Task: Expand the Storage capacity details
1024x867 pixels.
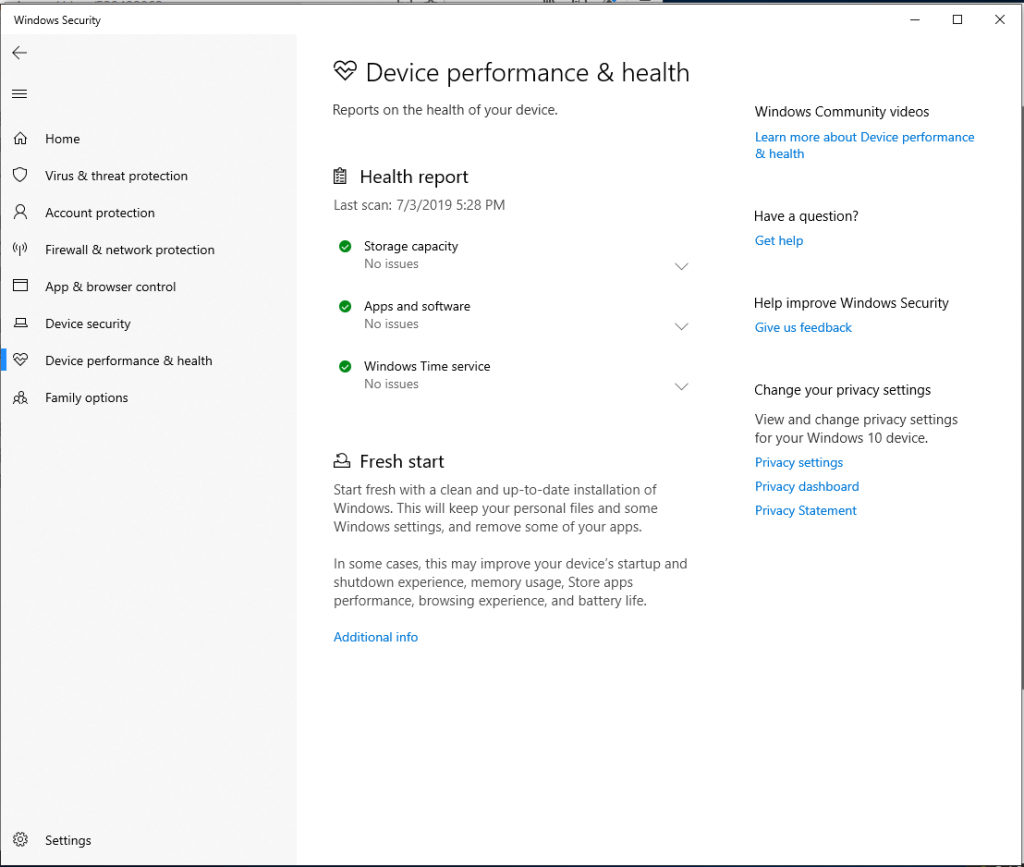Action: [x=681, y=266]
